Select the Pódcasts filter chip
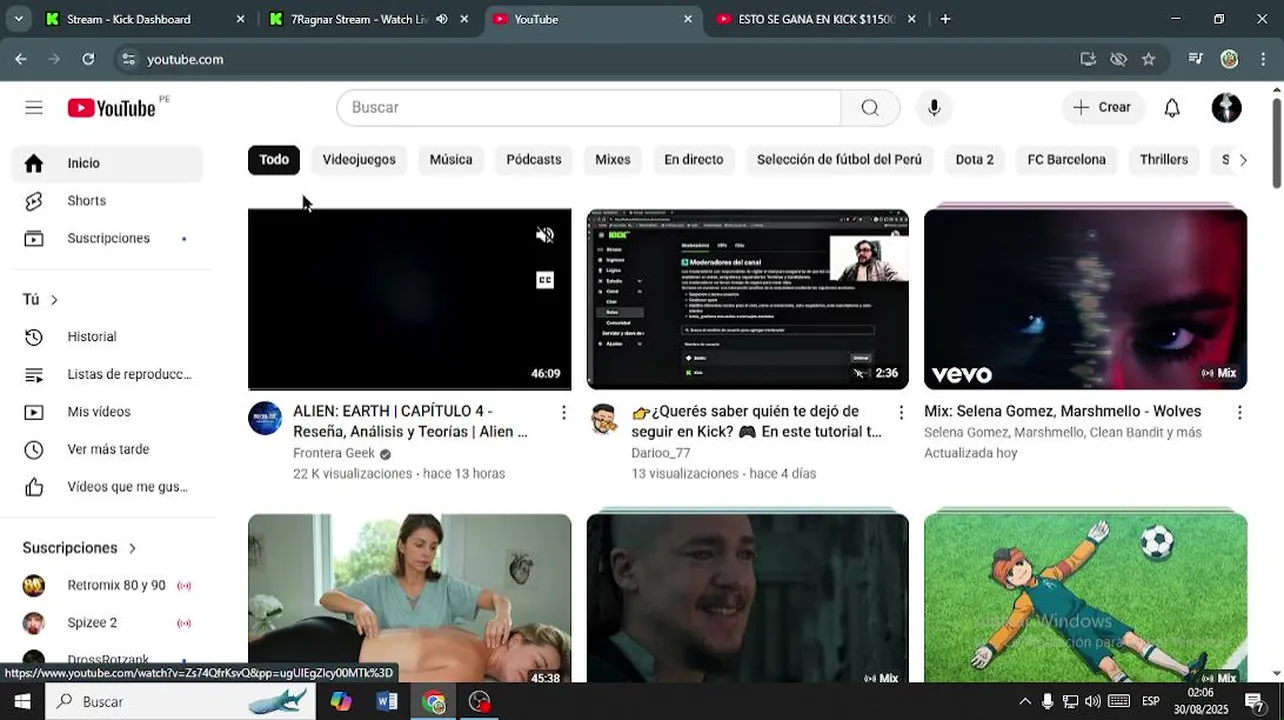The width and height of the screenshot is (1284, 720). (534, 160)
